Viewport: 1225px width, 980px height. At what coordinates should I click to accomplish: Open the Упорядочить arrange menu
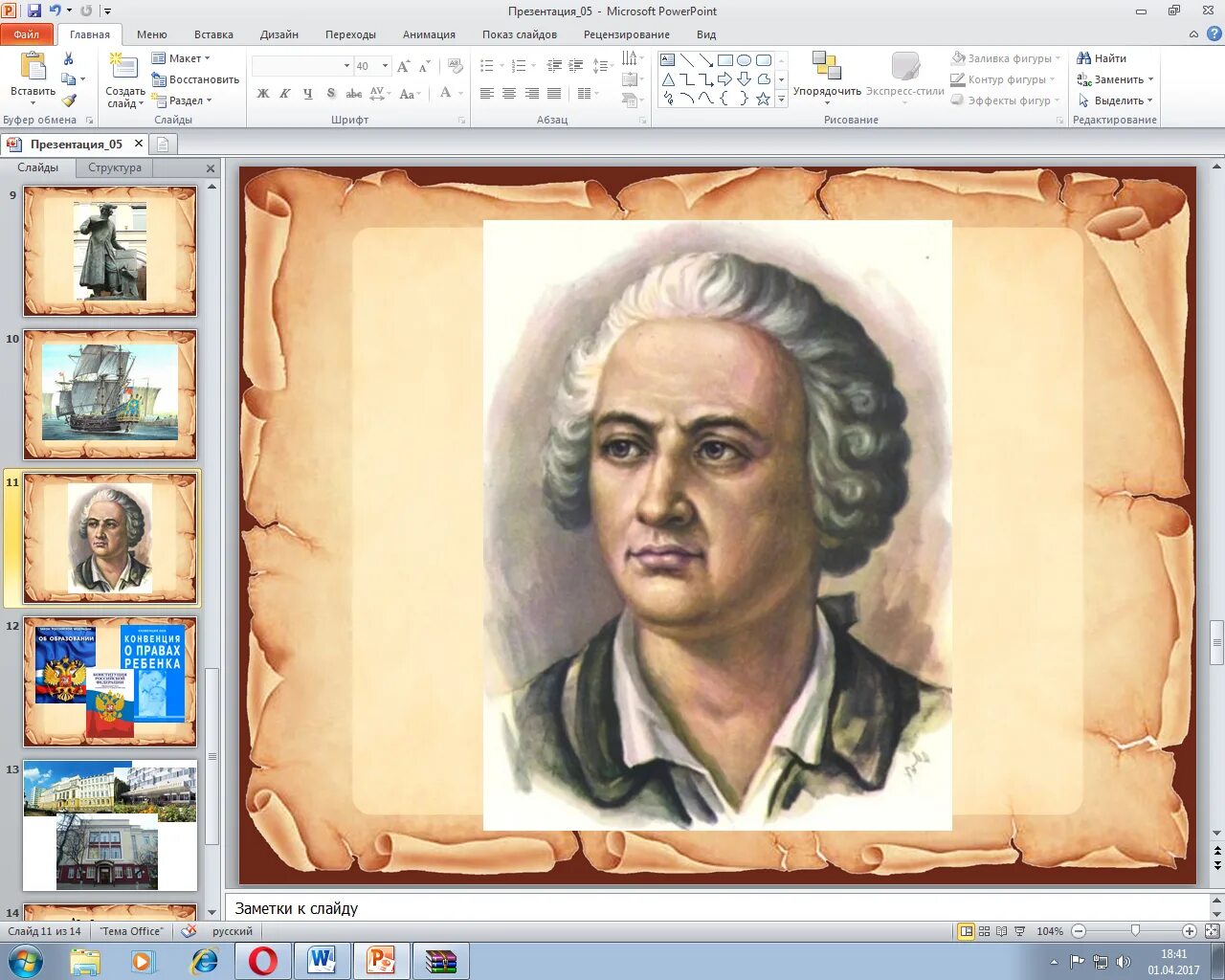(x=827, y=77)
